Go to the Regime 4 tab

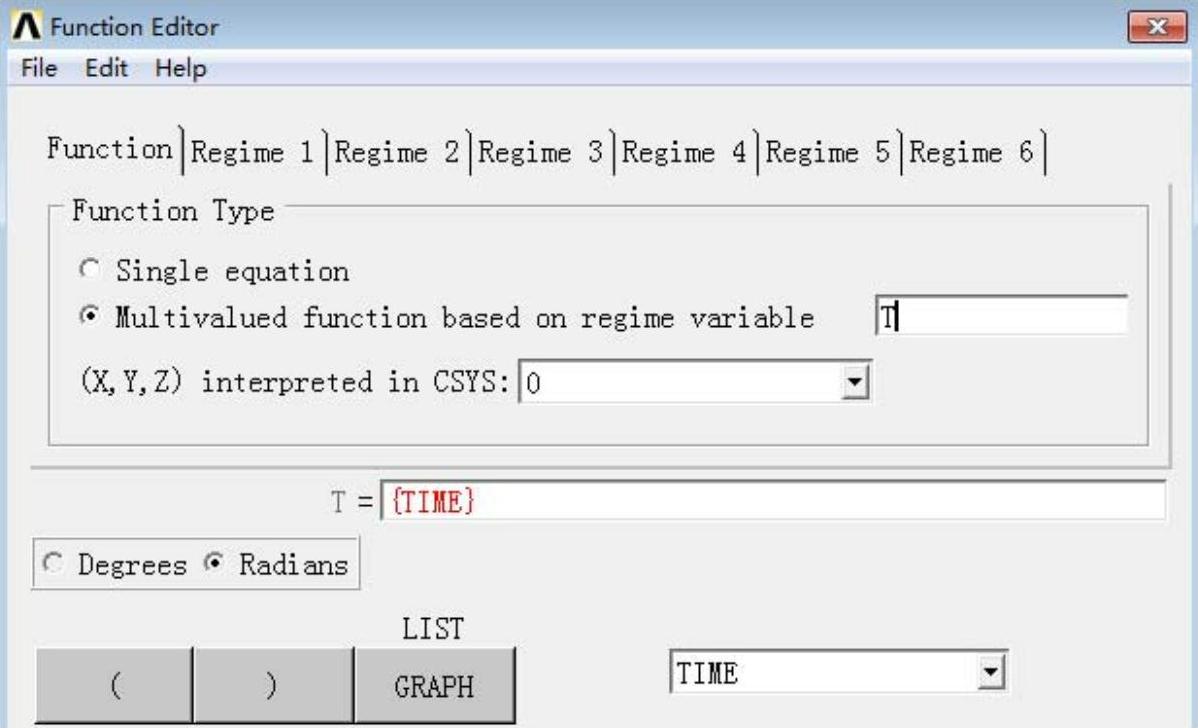point(685,153)
